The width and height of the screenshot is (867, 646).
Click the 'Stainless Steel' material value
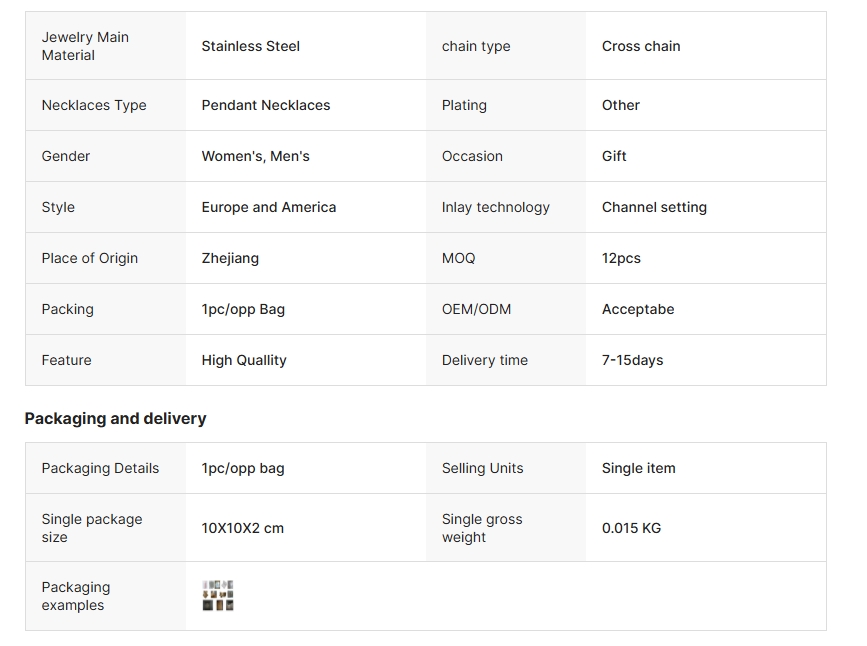click(x=250, y=46)
